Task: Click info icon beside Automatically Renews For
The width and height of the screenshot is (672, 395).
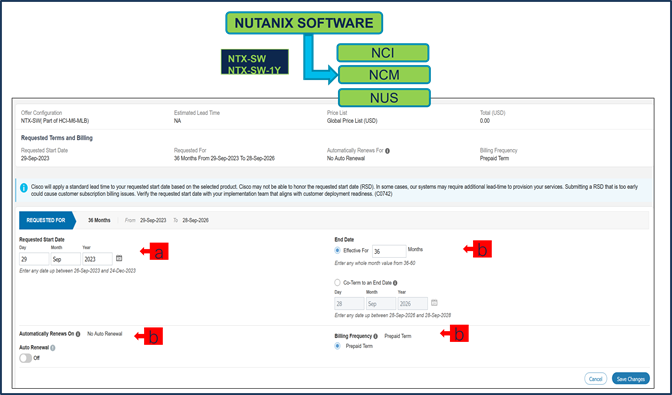Action: 387,151
